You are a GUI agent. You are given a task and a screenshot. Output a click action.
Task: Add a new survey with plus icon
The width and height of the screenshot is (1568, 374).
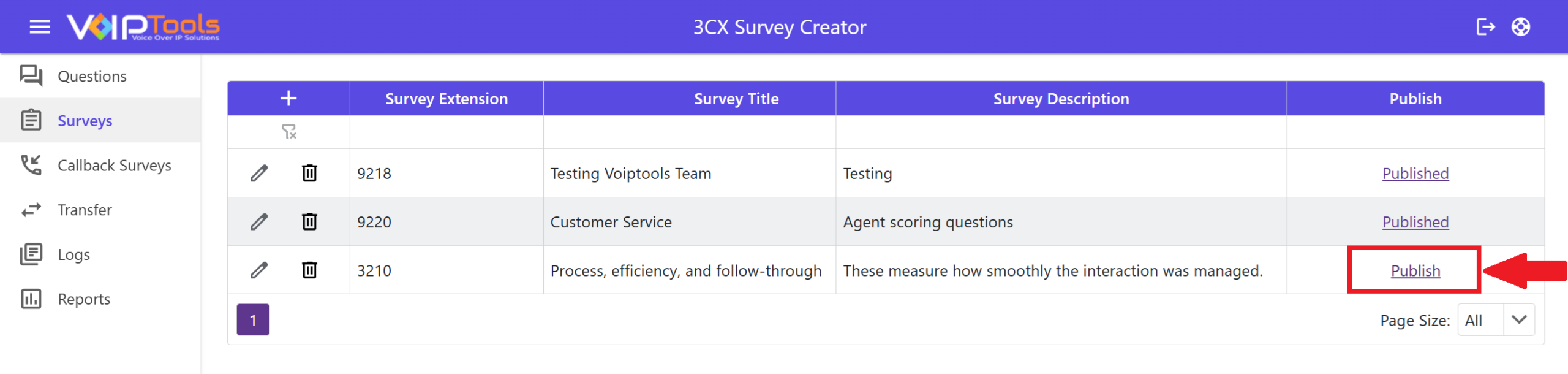(288, 98)
